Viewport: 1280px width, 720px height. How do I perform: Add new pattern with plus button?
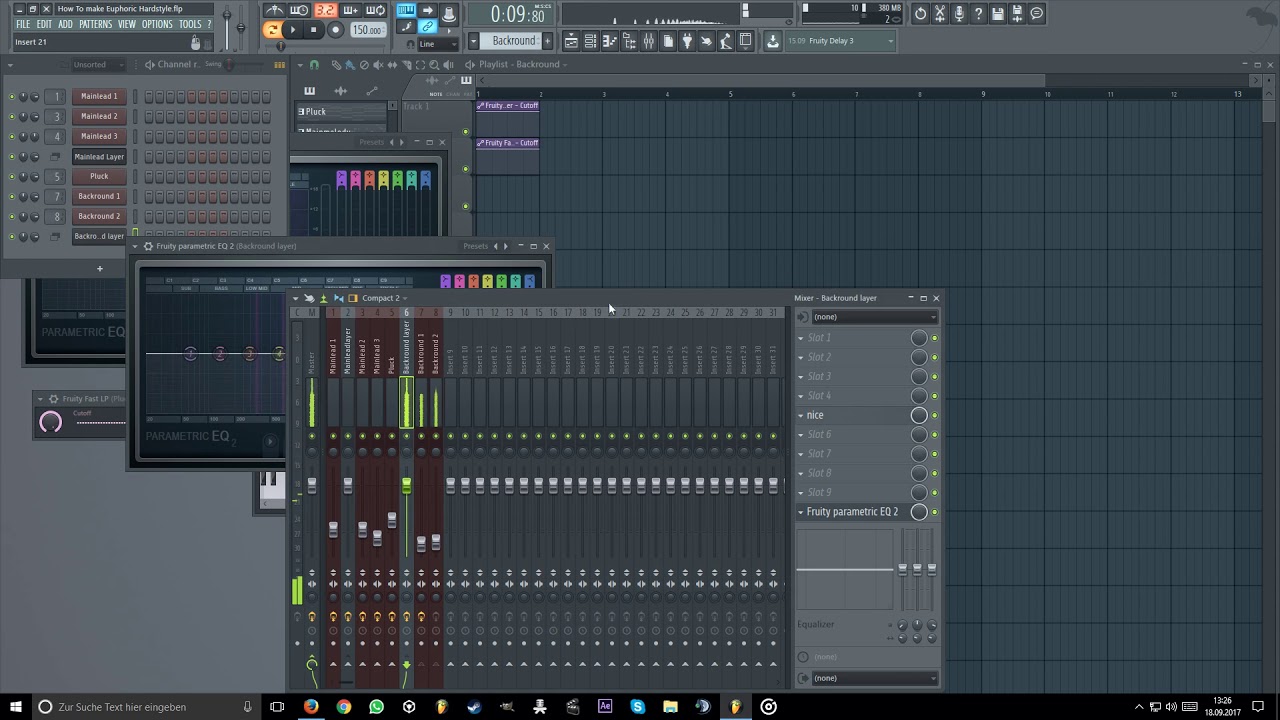click(547, 41)
